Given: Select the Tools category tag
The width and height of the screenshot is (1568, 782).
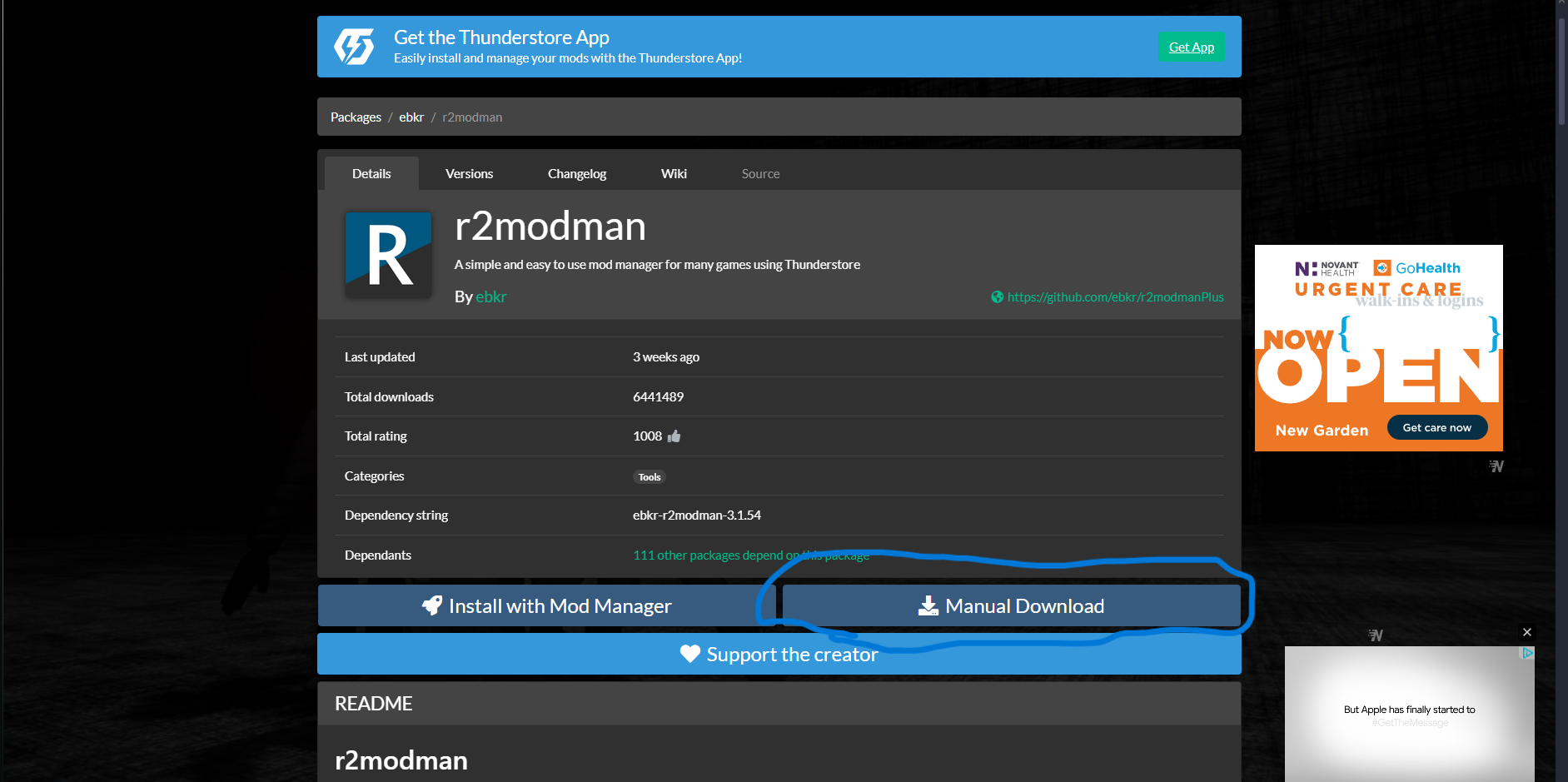Looking at the screenshot, I should (650, 477).
